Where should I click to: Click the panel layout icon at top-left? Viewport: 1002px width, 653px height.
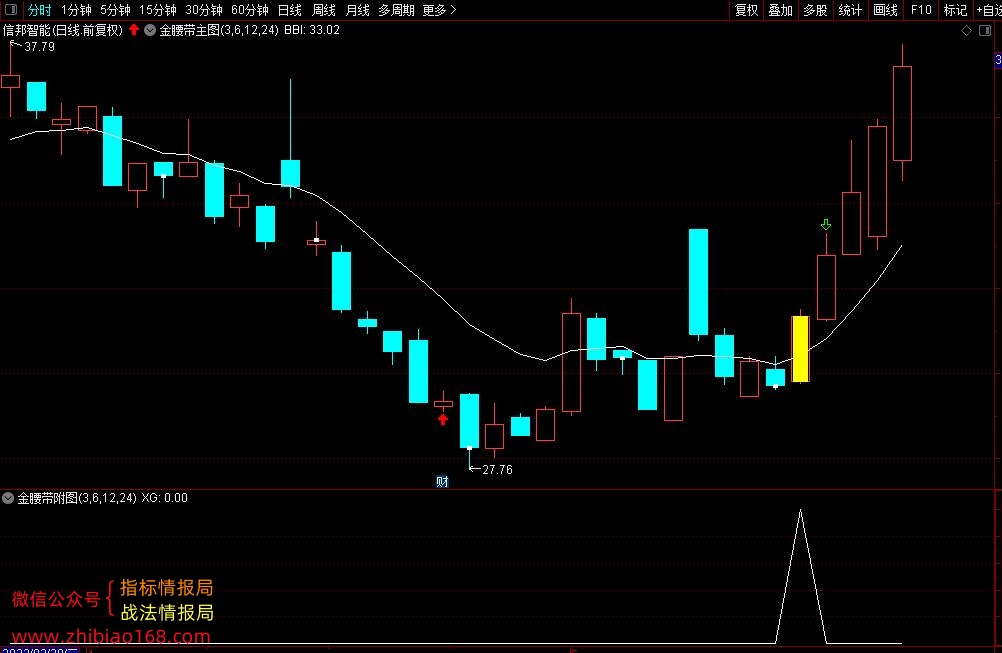point(11,10)
